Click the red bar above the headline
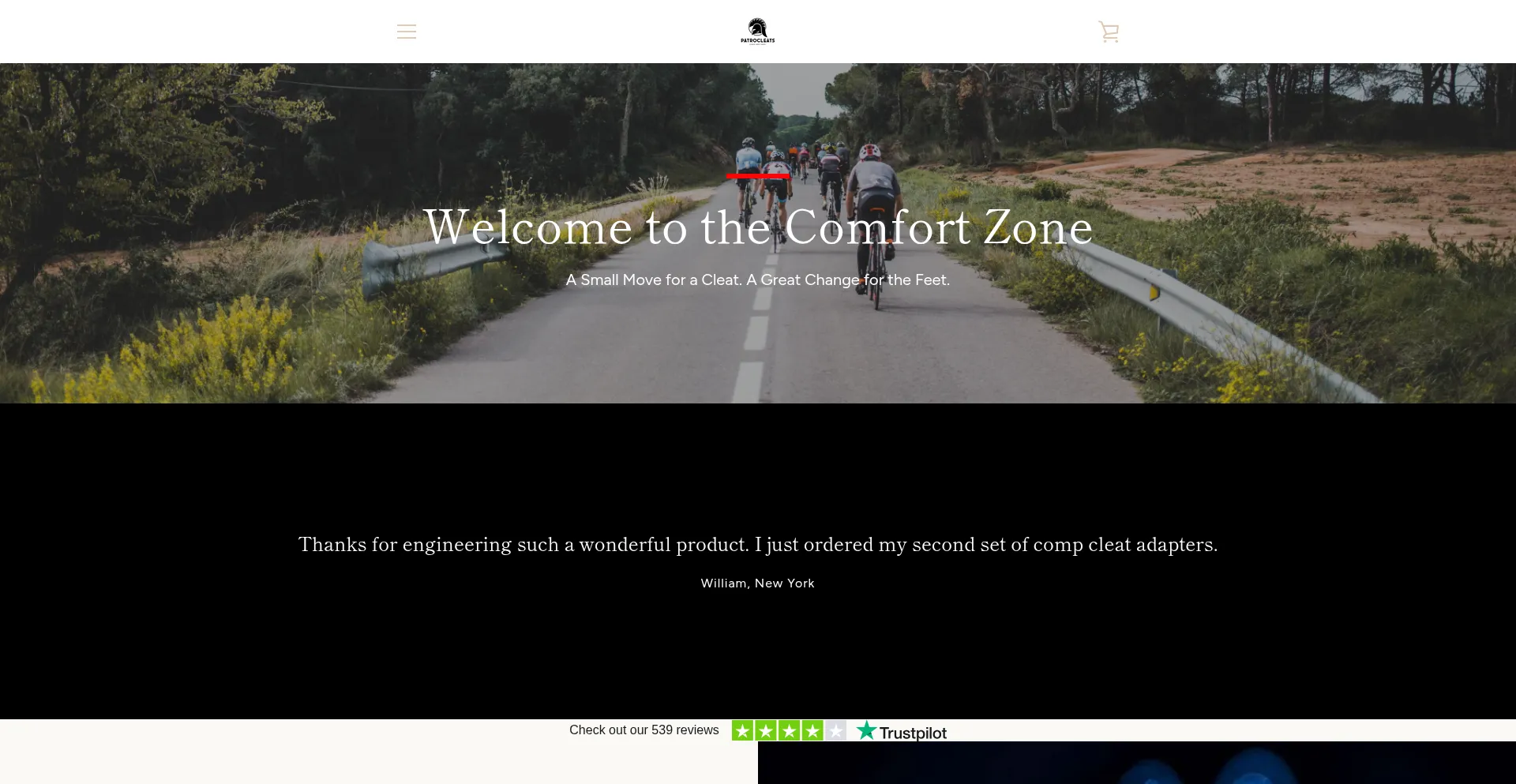1516x784 pixels. (x=757, y=176)
